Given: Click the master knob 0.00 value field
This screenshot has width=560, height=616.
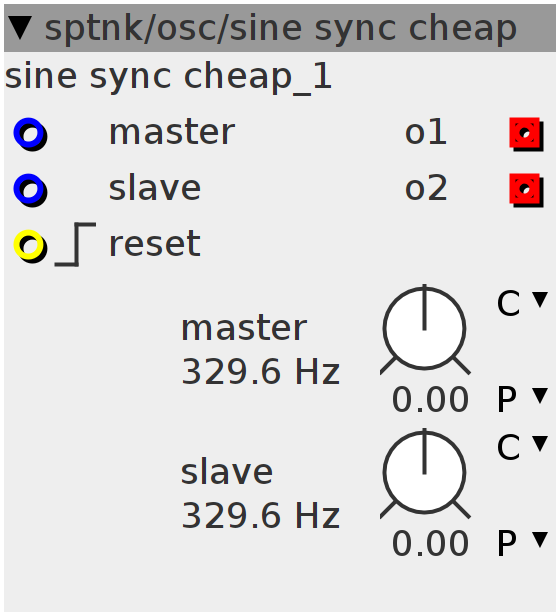Looking at the screenshot, I should point(430,400).
